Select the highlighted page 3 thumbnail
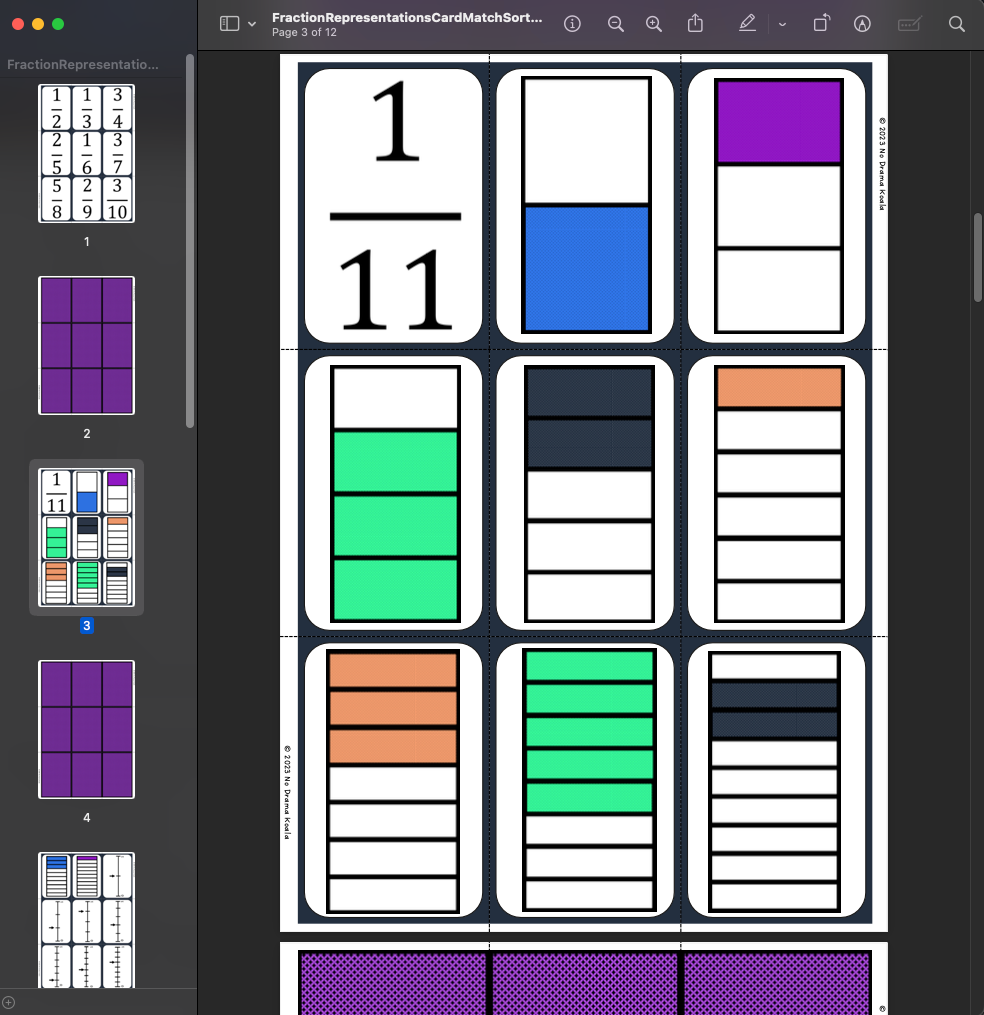Image resolution: width=984 pixels, height=1015 pixels. tap(86, 537)
